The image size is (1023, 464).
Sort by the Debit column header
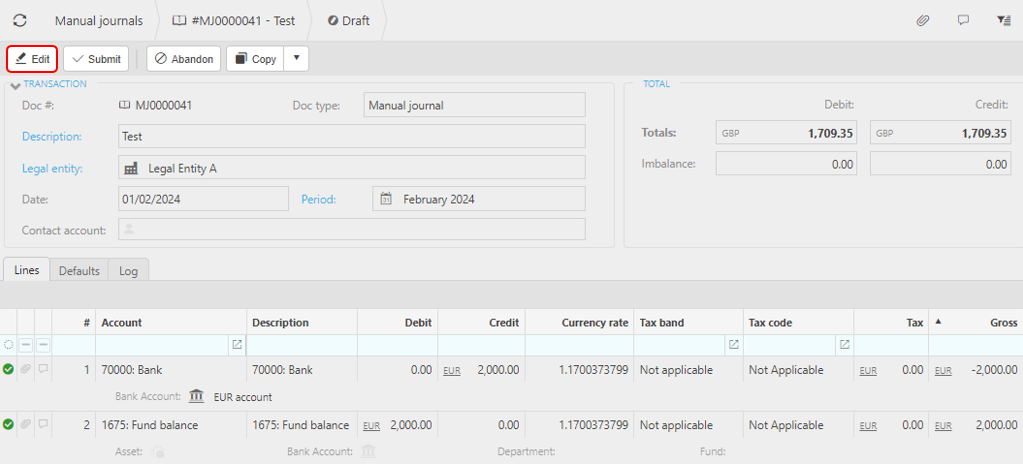click(397, 322)
